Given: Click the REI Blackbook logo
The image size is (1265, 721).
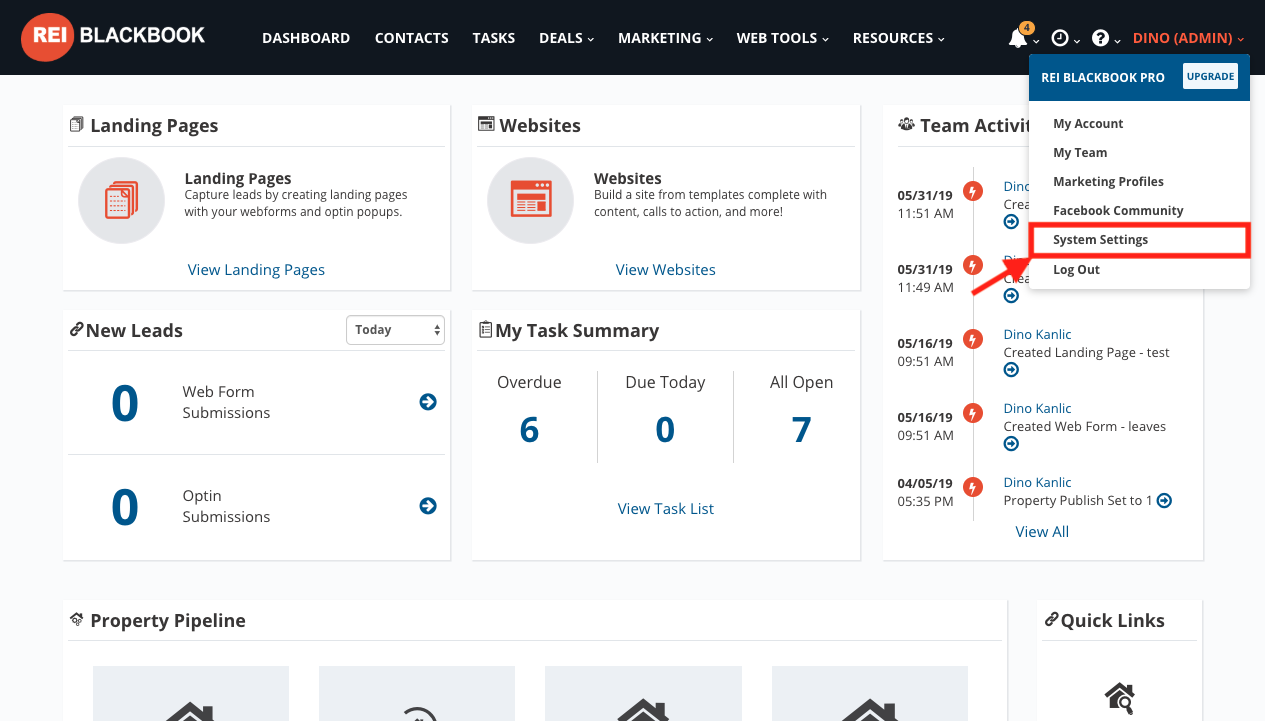Looking at the screenshot, I should 113,37.
